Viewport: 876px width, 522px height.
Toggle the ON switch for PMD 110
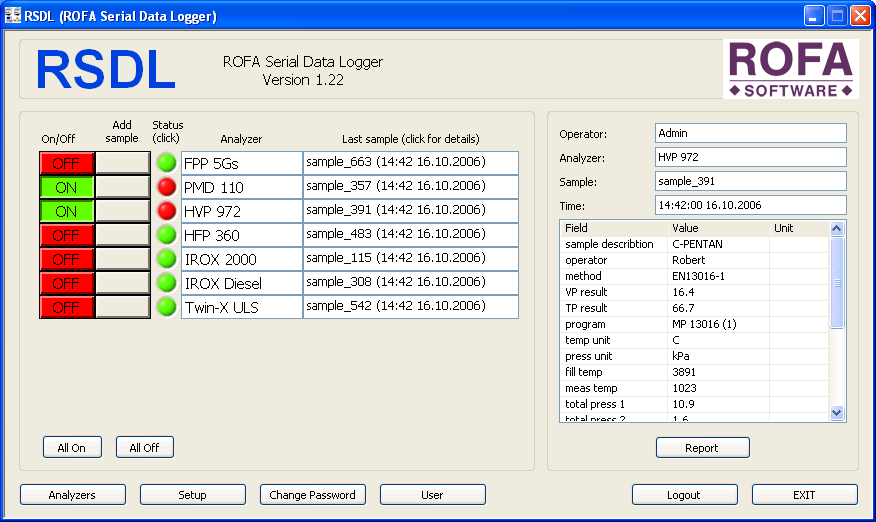pos(66,187)
